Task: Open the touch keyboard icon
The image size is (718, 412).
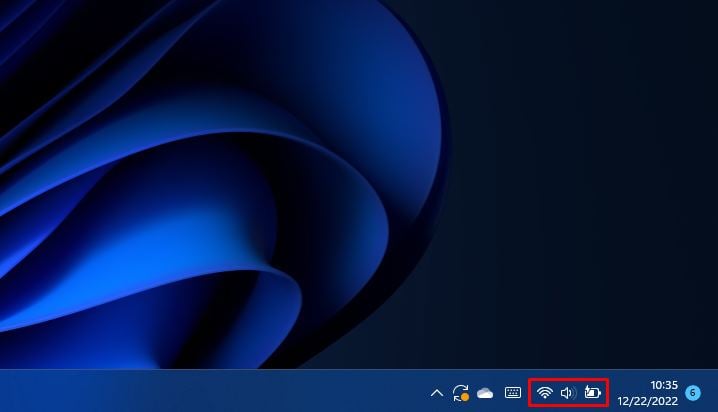Action: (x=513, y=392)
